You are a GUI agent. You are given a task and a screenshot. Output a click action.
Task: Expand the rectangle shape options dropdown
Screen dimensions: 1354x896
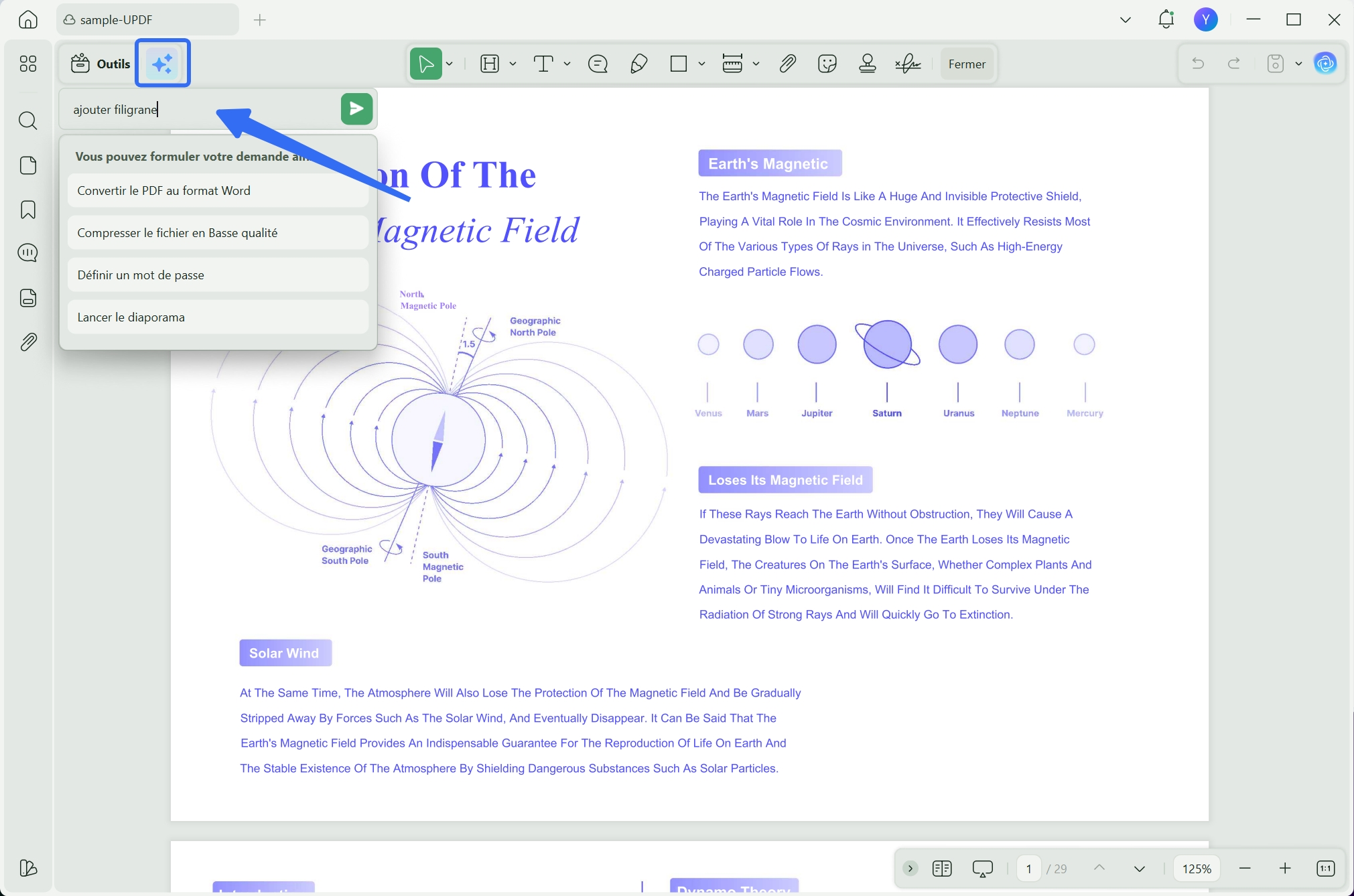pyautogui.click(x=701, y=64)
